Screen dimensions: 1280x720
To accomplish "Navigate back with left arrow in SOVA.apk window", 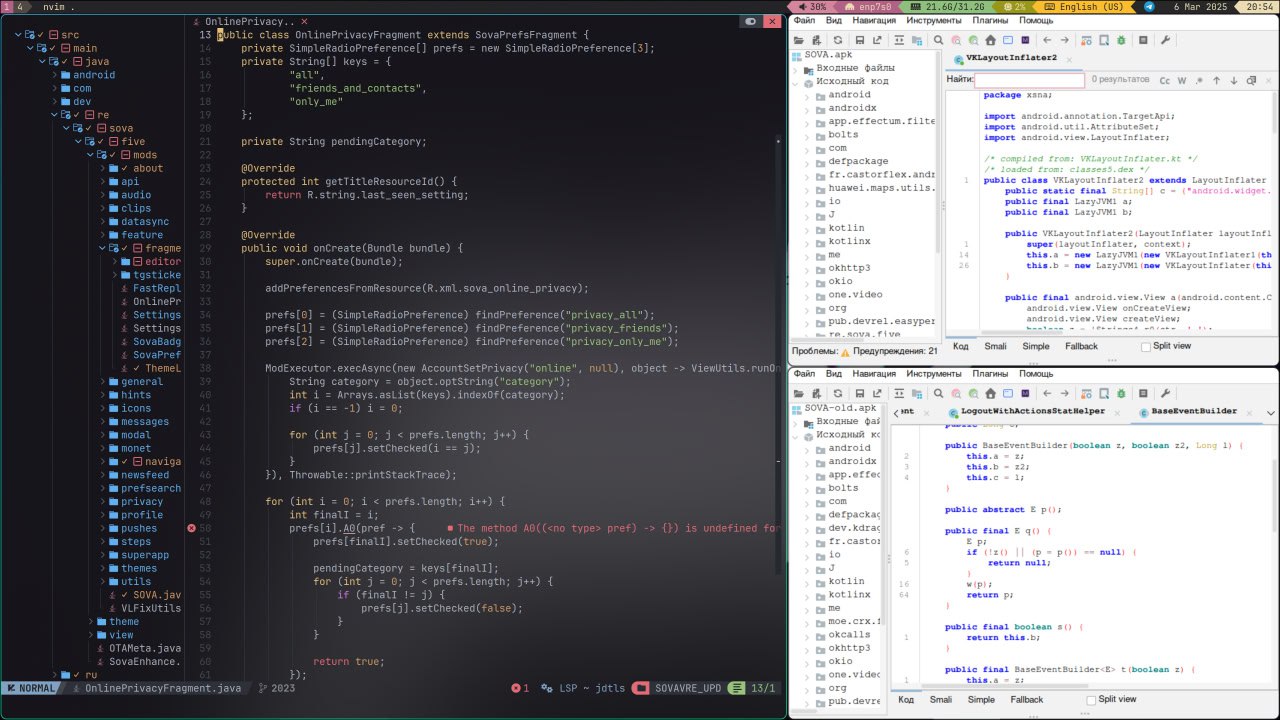I will pos(1047,40).
